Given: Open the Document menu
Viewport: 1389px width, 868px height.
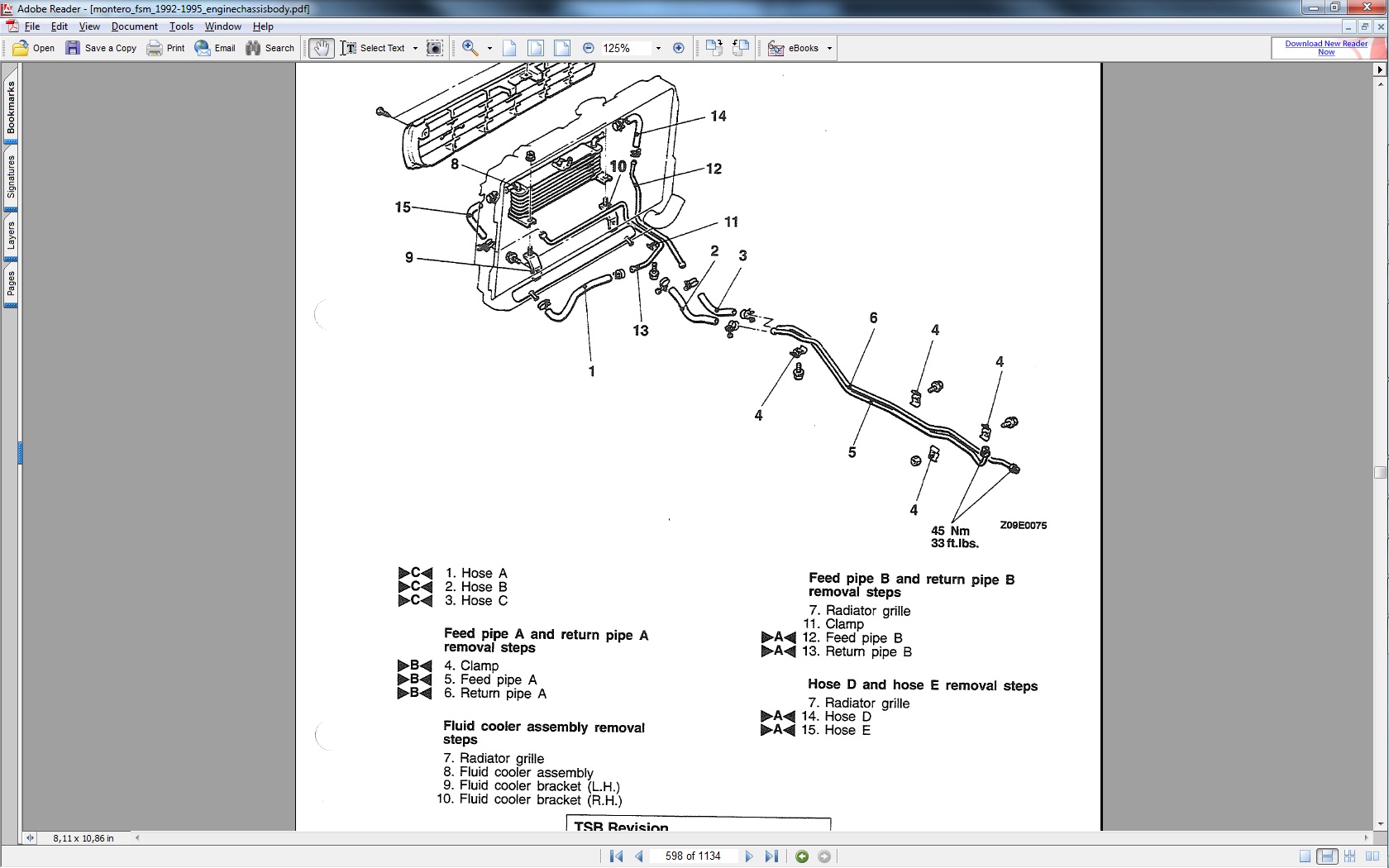Looking at the screenshot, I should pos(134,26).
